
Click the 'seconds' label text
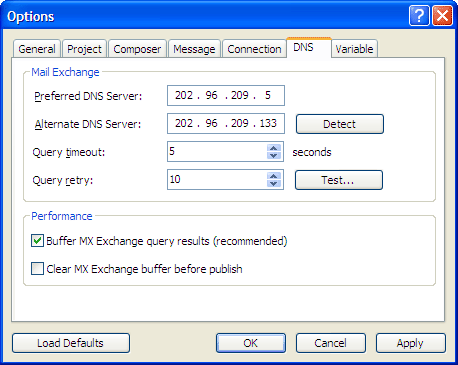click(312, 152)
